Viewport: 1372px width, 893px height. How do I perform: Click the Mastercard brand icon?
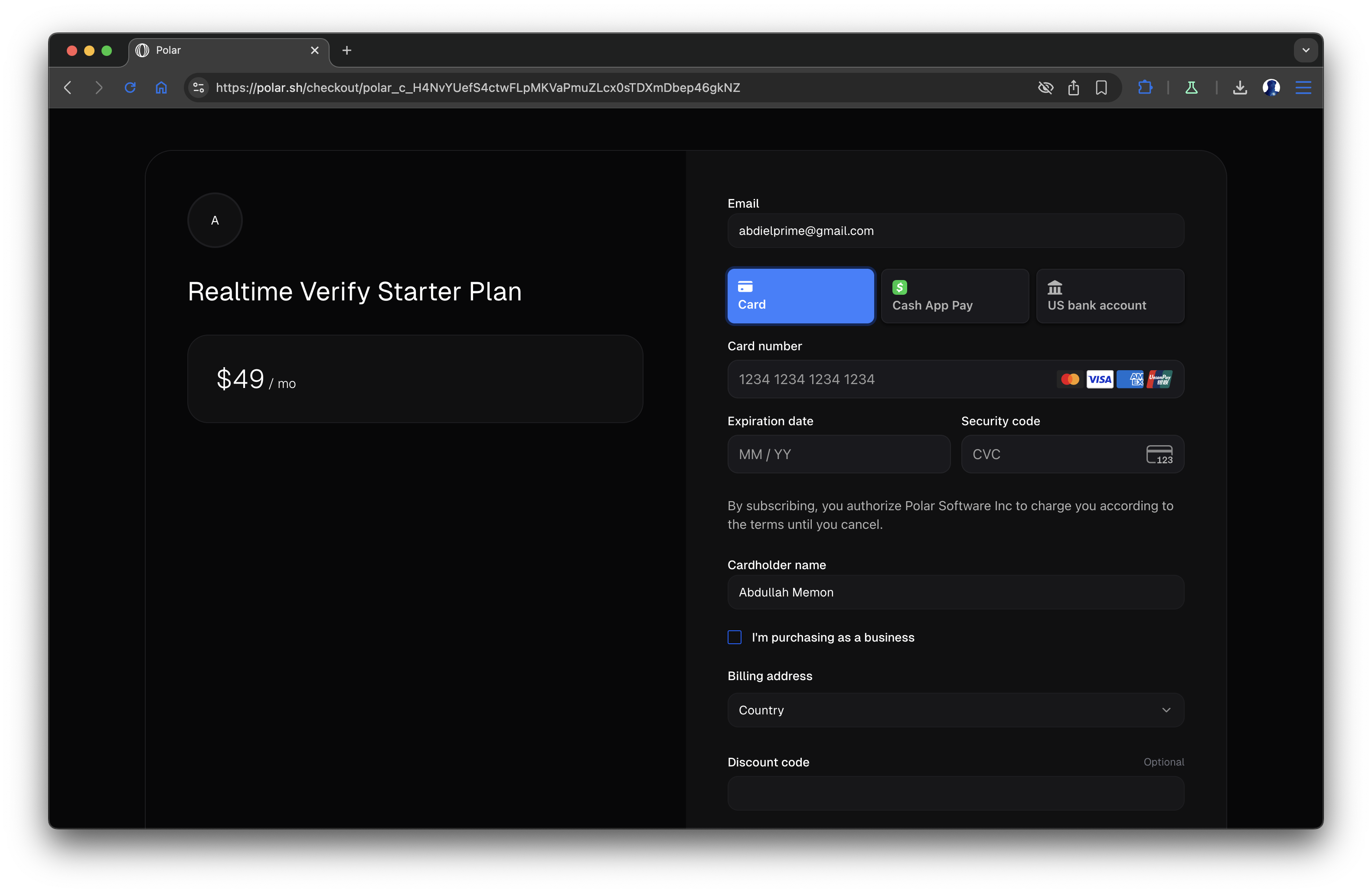(1070, 379)
